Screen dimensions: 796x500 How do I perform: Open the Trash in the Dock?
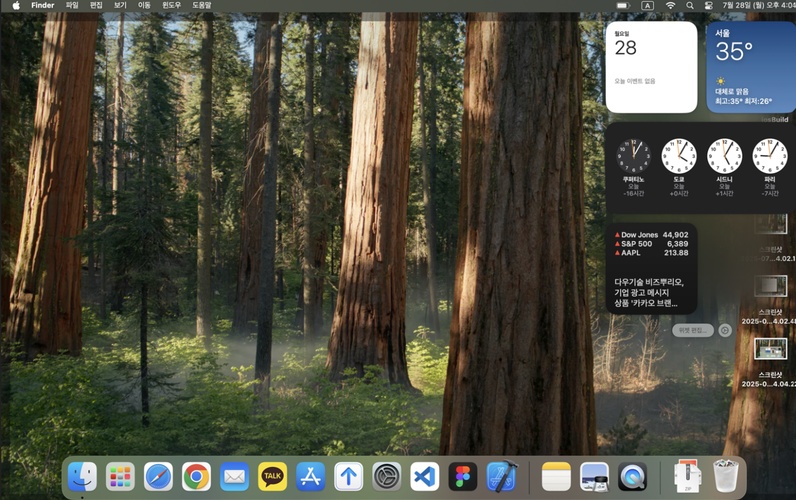coord(725,476)
